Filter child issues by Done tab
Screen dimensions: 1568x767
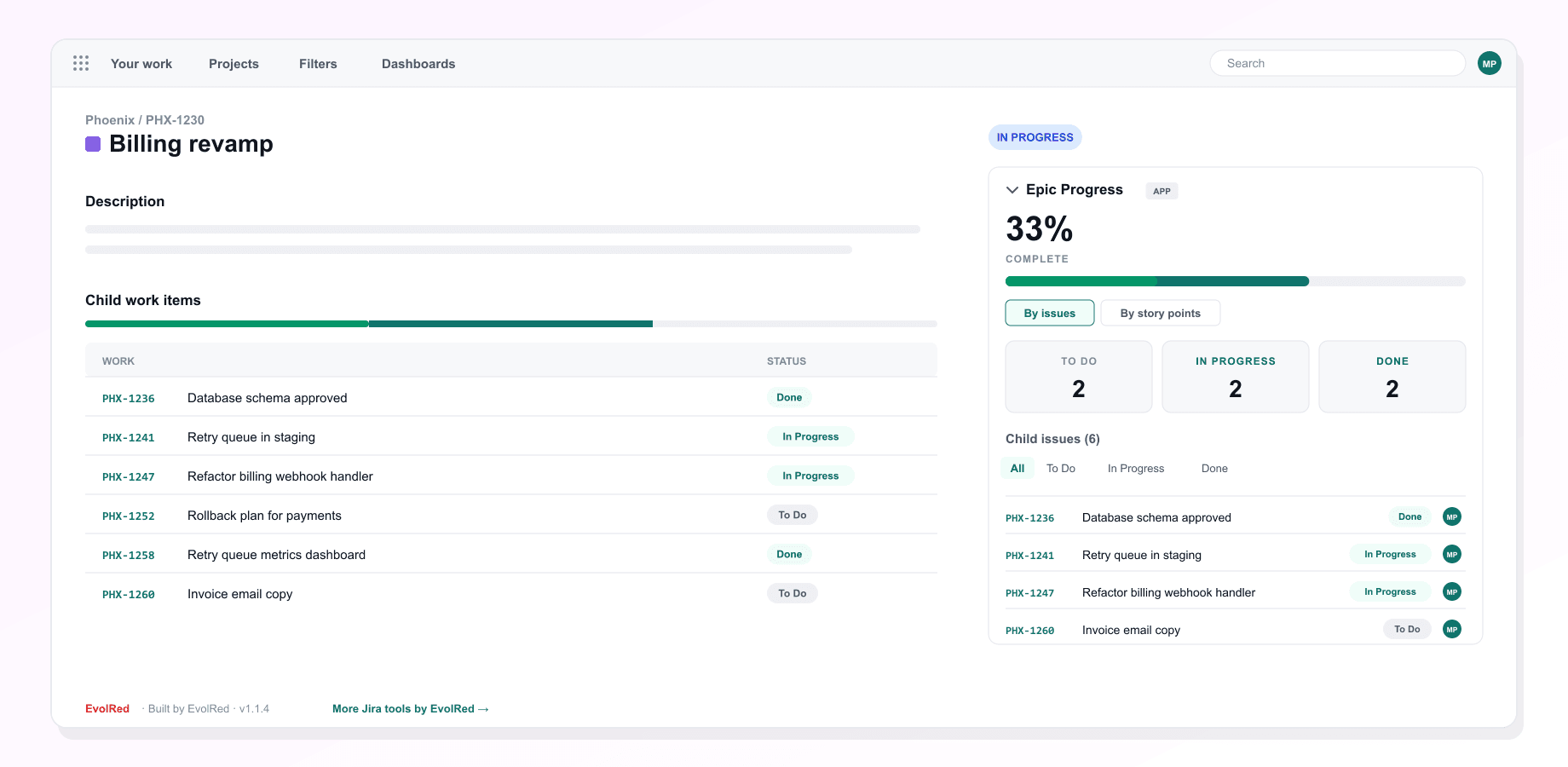1214,468
